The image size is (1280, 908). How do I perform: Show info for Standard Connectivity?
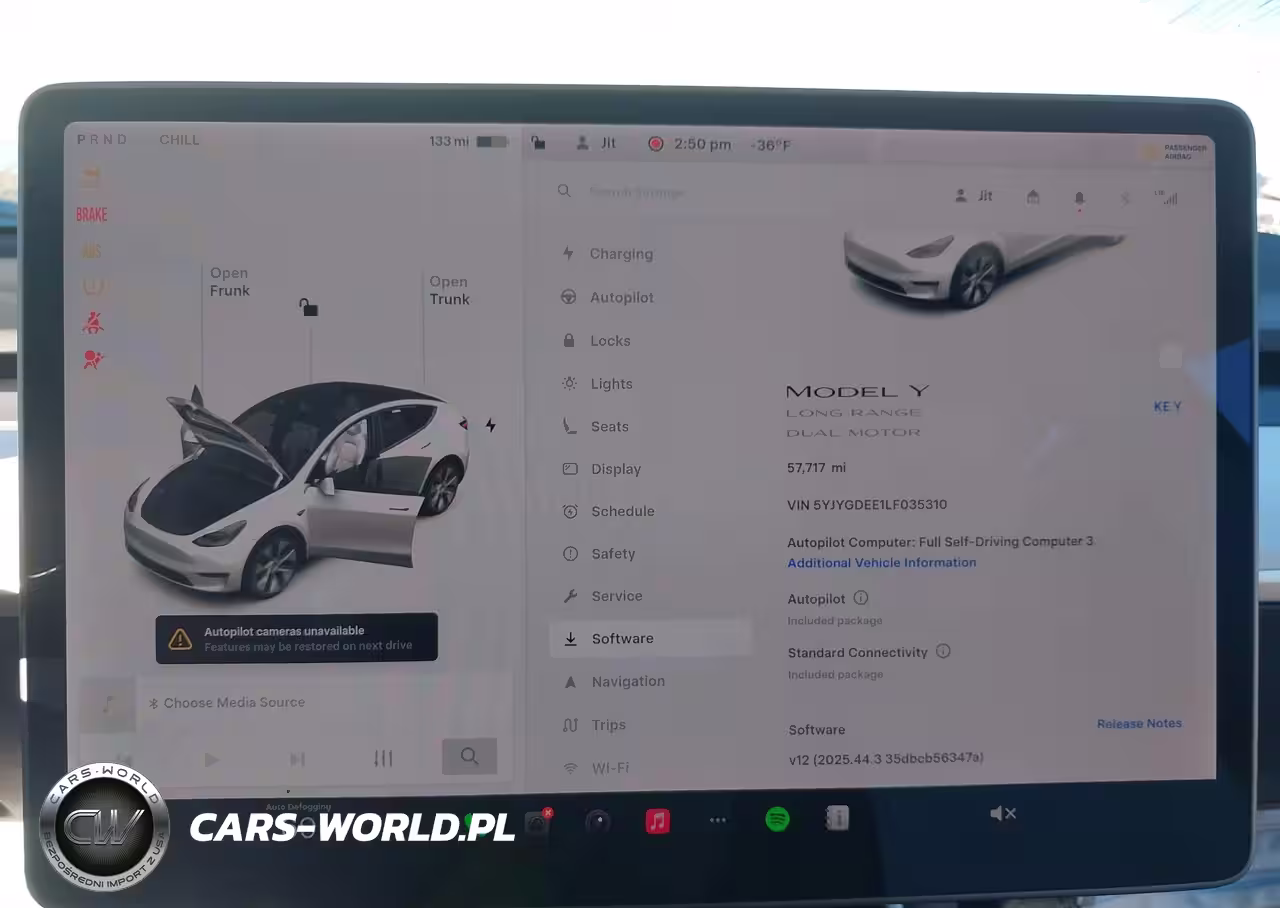click(943, 651)
